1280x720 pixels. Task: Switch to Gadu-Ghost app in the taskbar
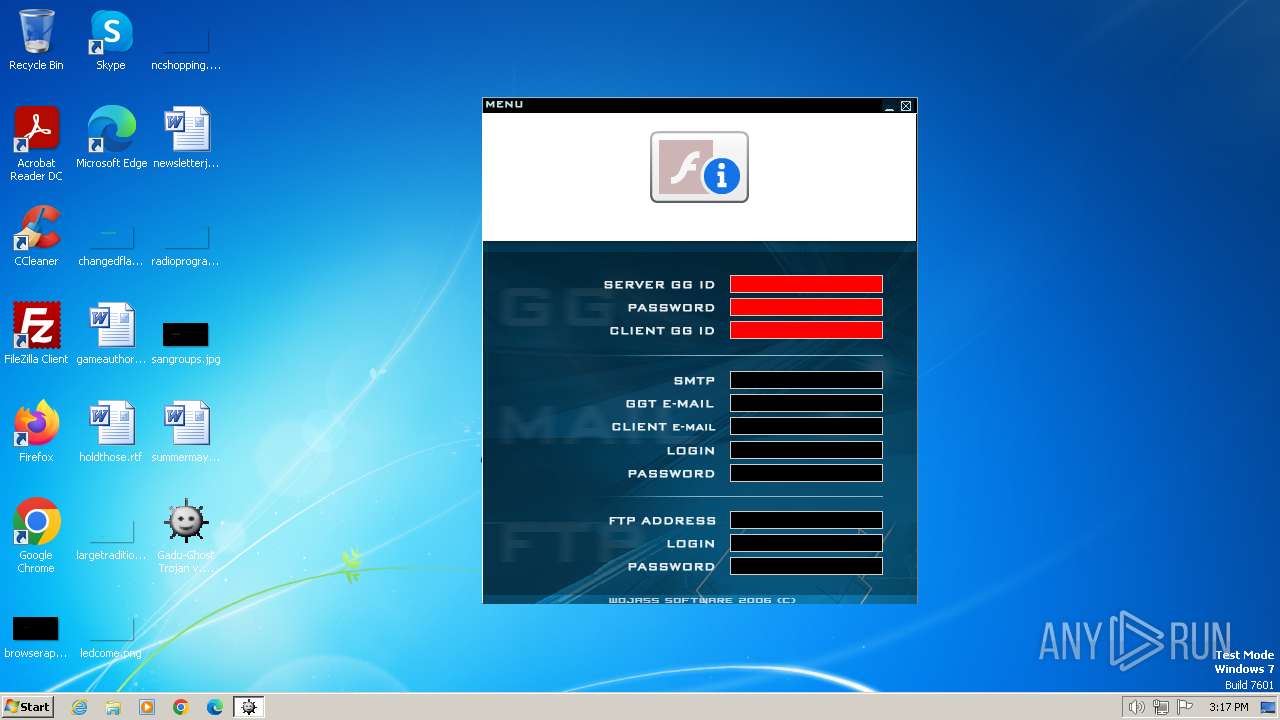pyautogui.click(x=249, y=707)
